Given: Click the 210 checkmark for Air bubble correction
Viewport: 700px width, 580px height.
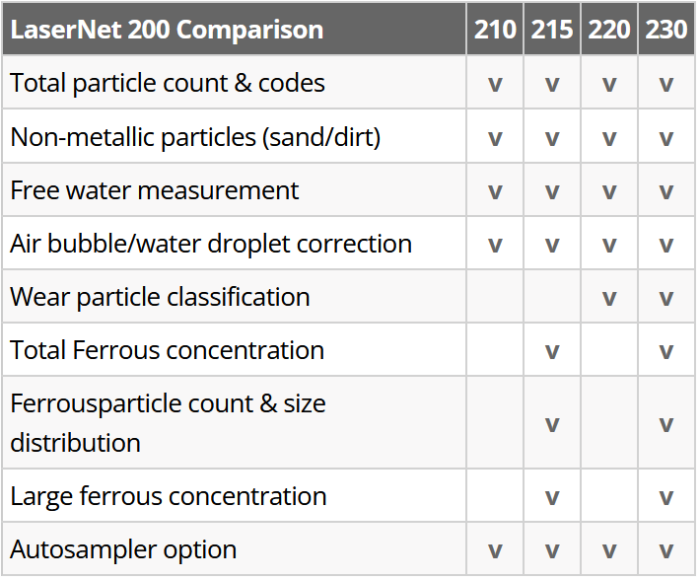Looking at the screenshot, I should 495,245.
